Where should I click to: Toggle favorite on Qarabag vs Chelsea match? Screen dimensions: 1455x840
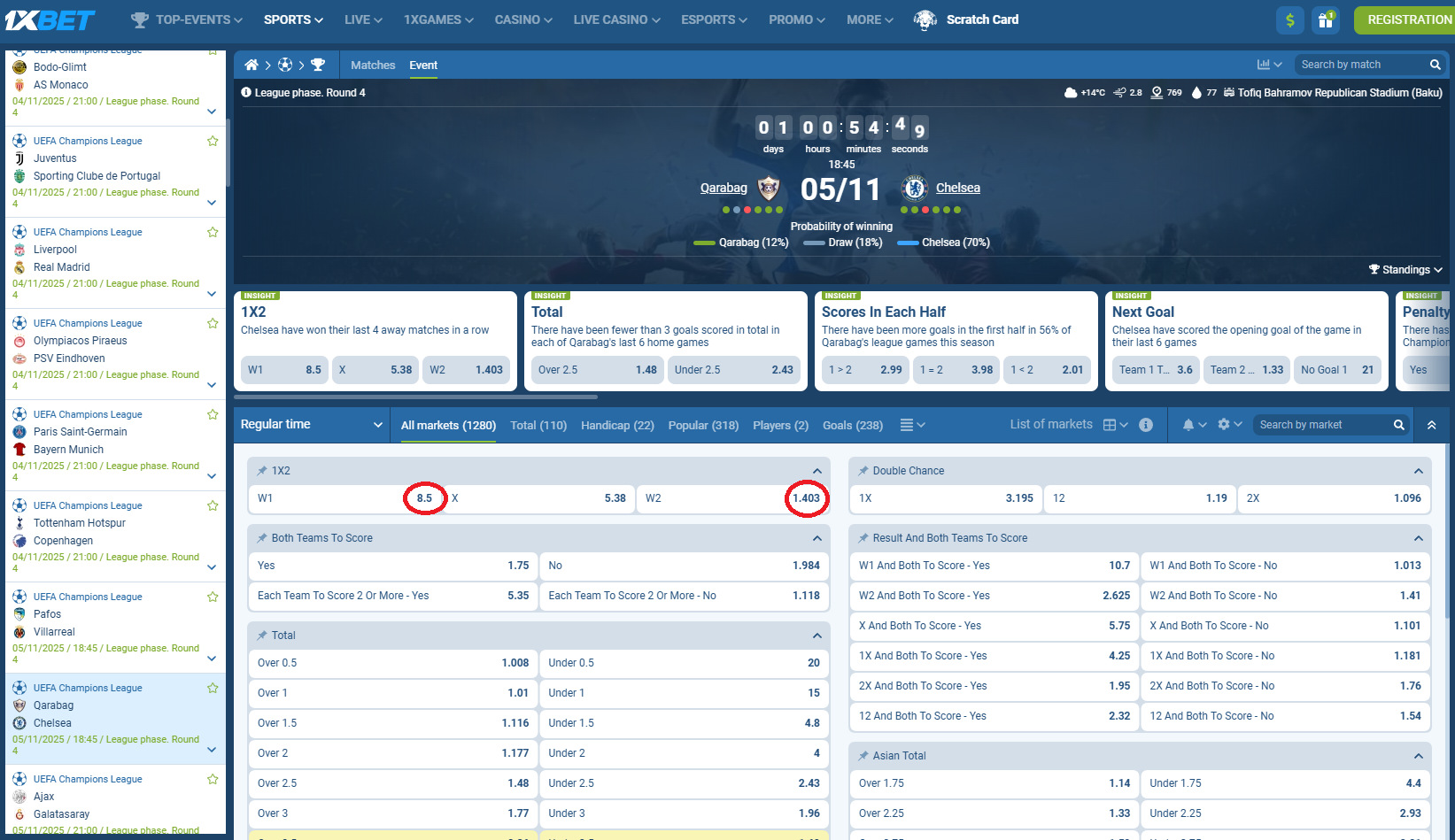(213, 688)
